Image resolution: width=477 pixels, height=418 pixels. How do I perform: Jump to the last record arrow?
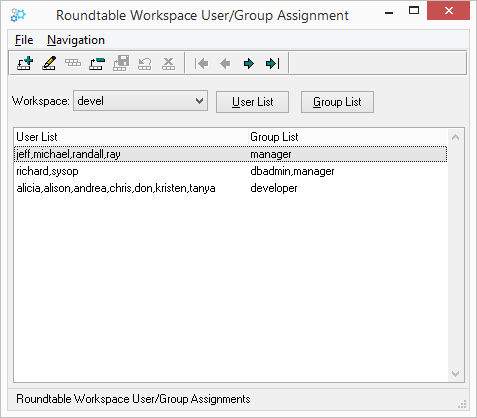pyautogui.click(x=273, y=63)
